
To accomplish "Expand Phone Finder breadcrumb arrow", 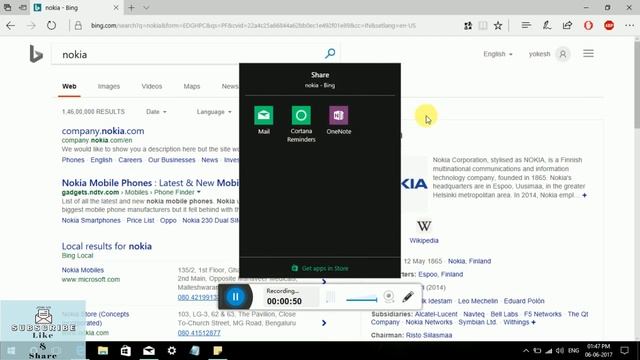I will 199,192.
